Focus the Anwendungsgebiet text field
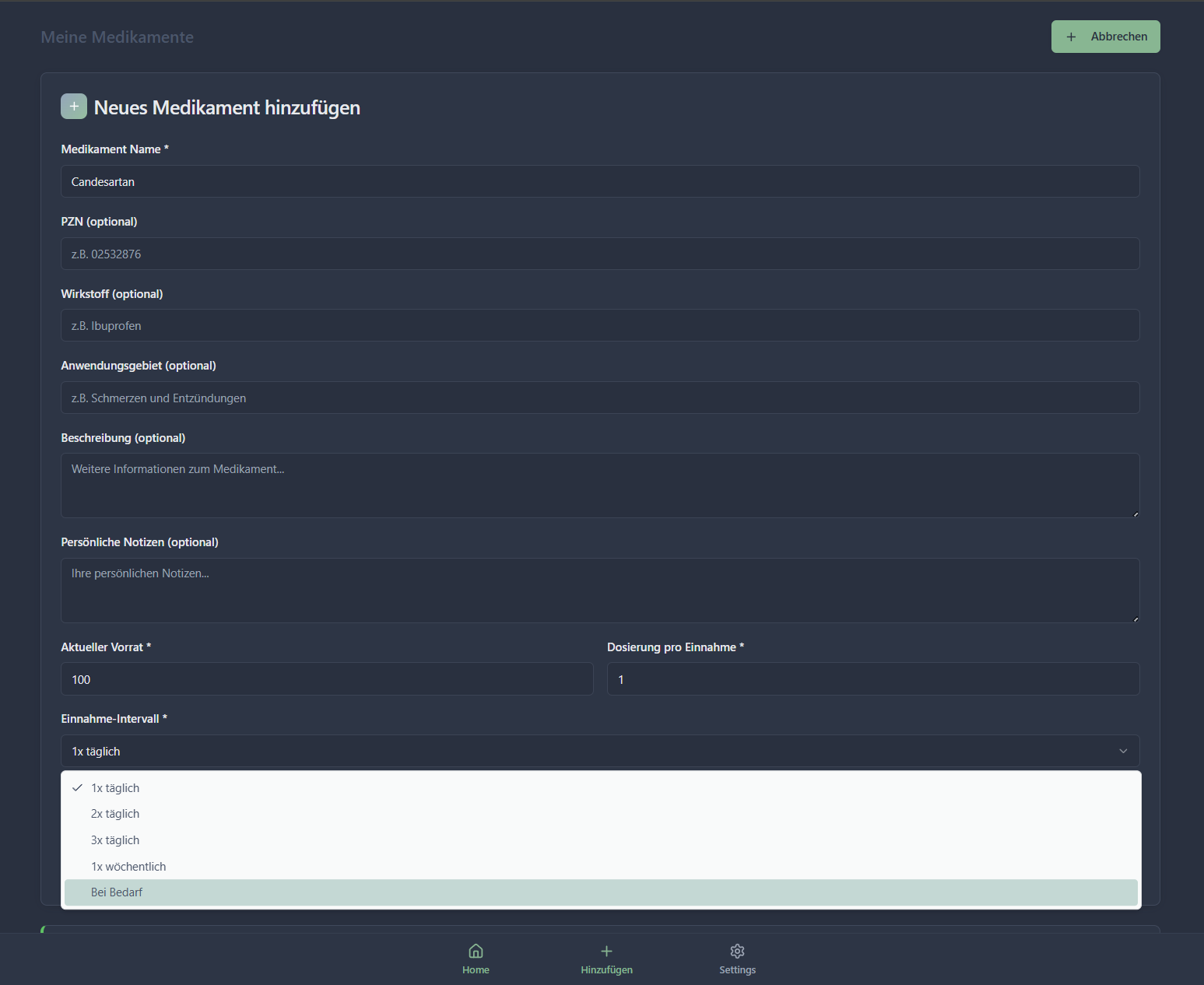This screenshot has width=1204, height=985. click(x=600, y=398)
